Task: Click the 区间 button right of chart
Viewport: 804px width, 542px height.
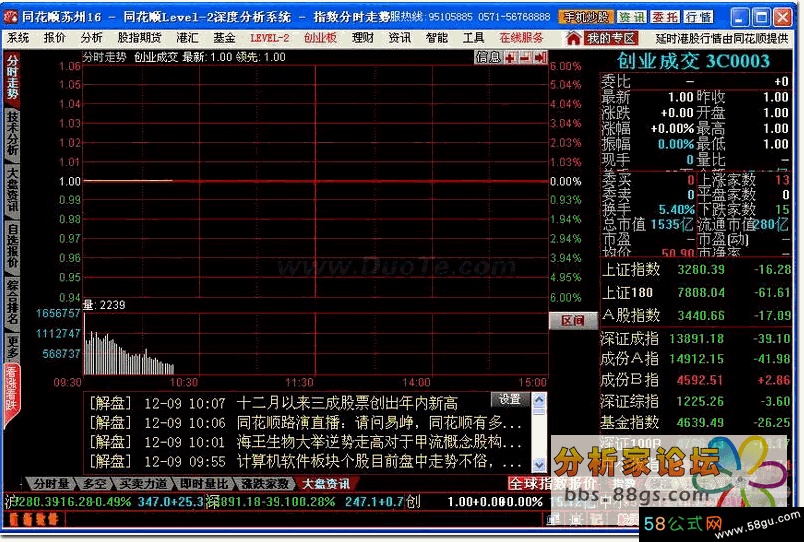Action: coord(573,320)
